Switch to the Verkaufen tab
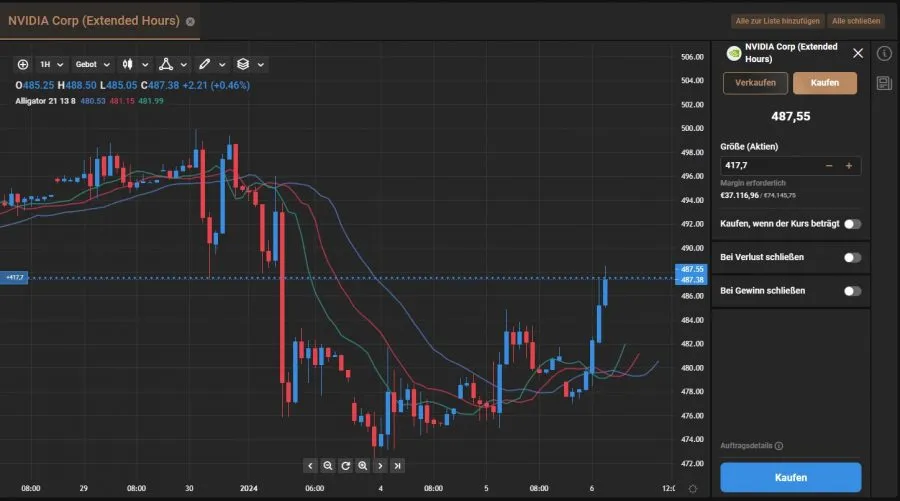This screenshot has height=501, width=900. tap(755, 83)
